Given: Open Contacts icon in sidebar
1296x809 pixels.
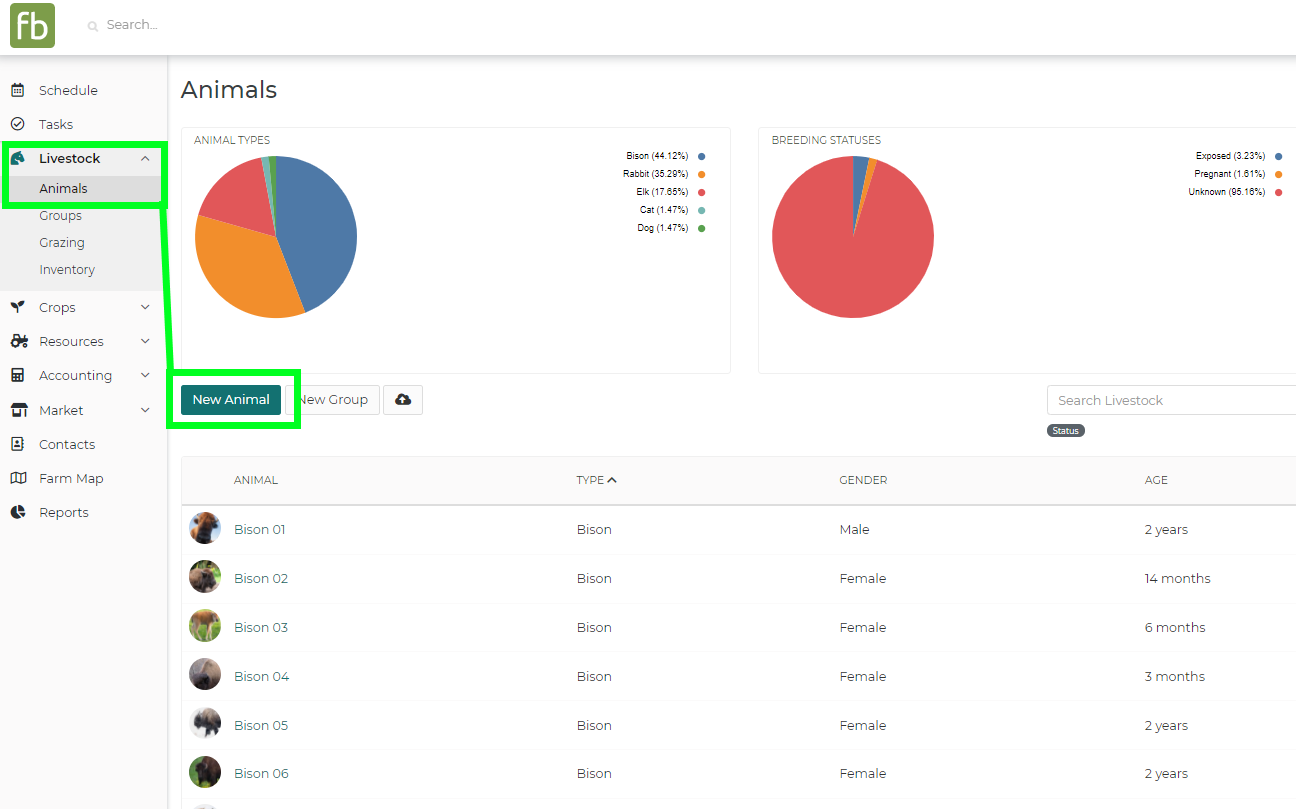Looking at the screenshot, I should [x=17, y=444].
